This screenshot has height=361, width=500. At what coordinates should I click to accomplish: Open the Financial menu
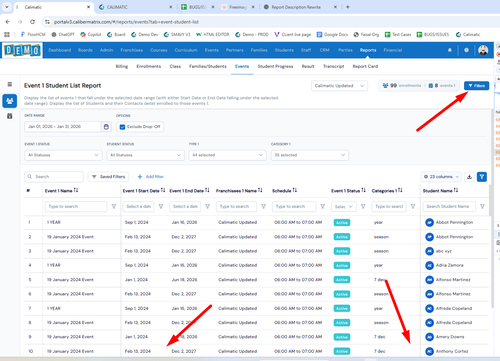(392, 50)
